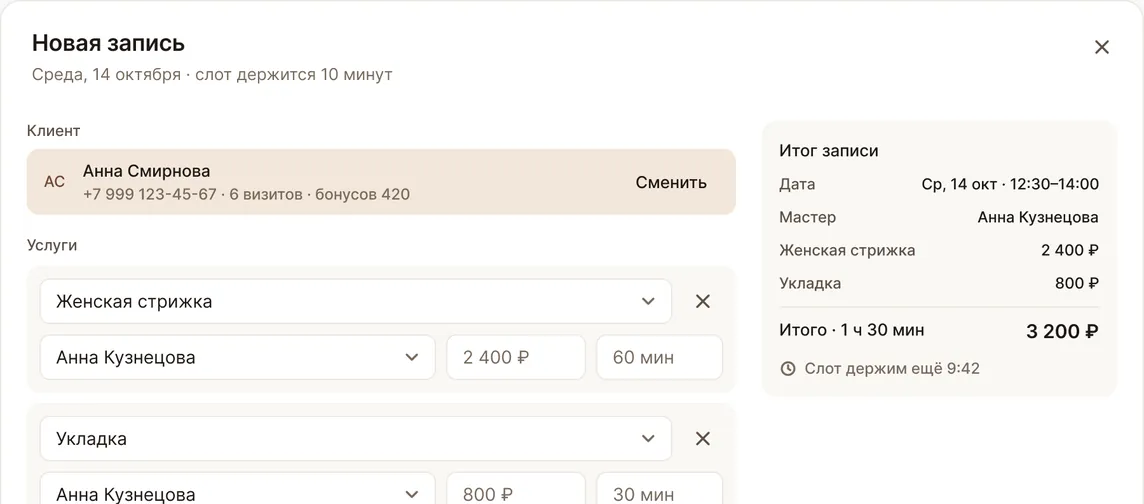Click the clock icon near slot timer
The height and width of the screenshot is (504, 1144).
788,369
